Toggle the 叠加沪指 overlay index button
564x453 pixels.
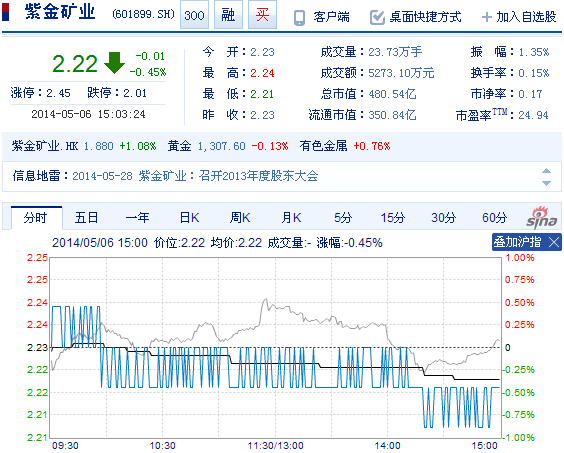pyautogui.click(x=517, y=242)
